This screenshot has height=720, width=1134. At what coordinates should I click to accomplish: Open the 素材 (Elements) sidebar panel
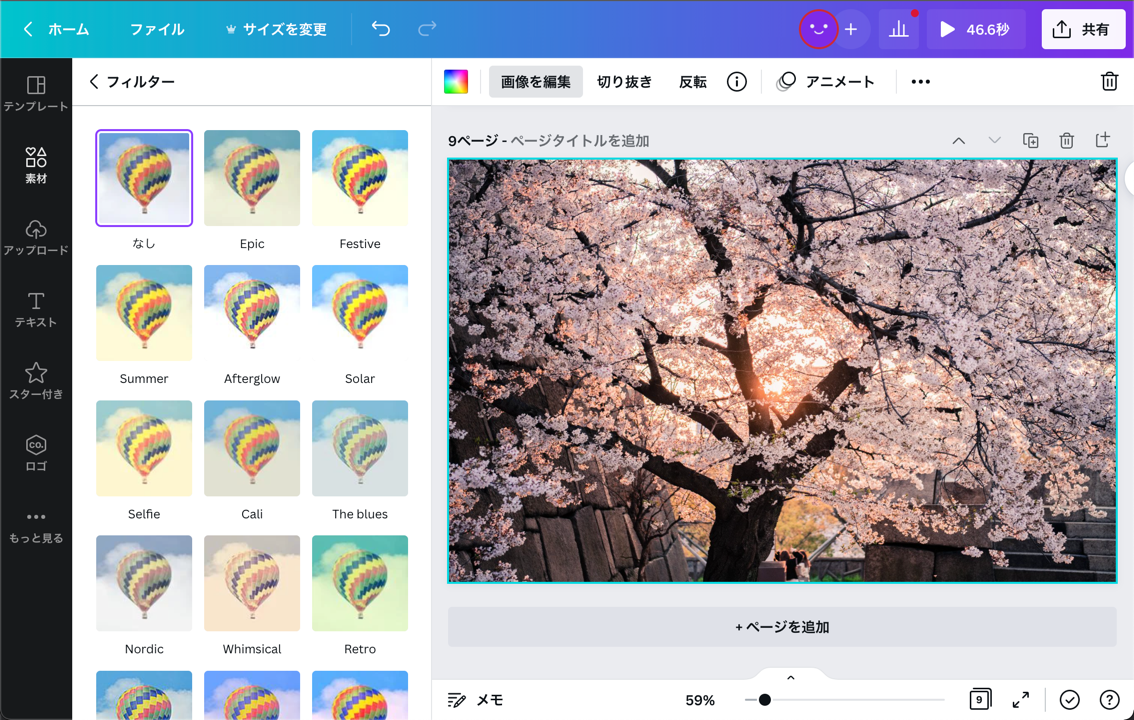[x=35, y=166]
